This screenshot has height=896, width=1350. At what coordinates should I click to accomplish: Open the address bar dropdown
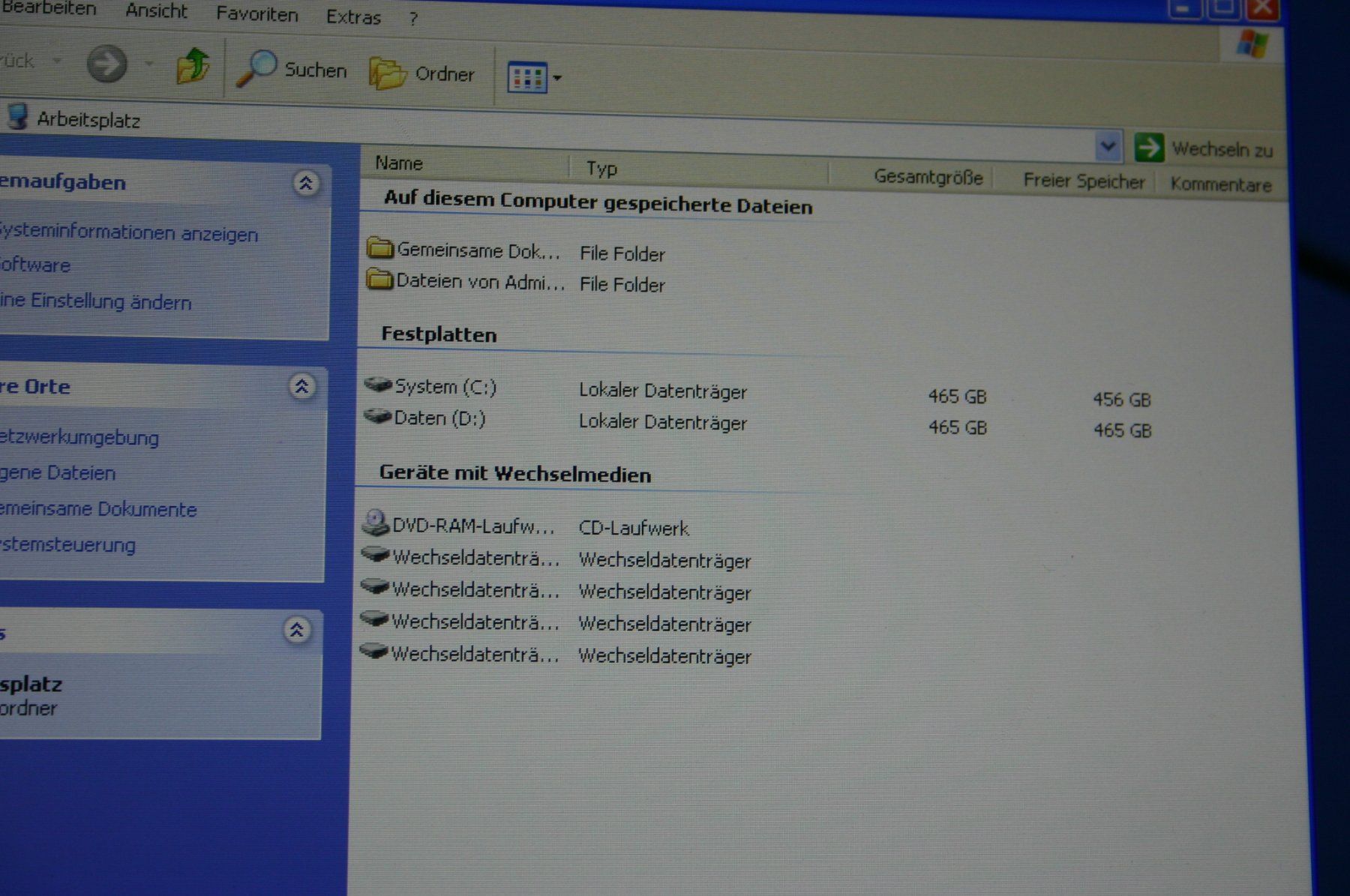click(x=1107, y=146)
